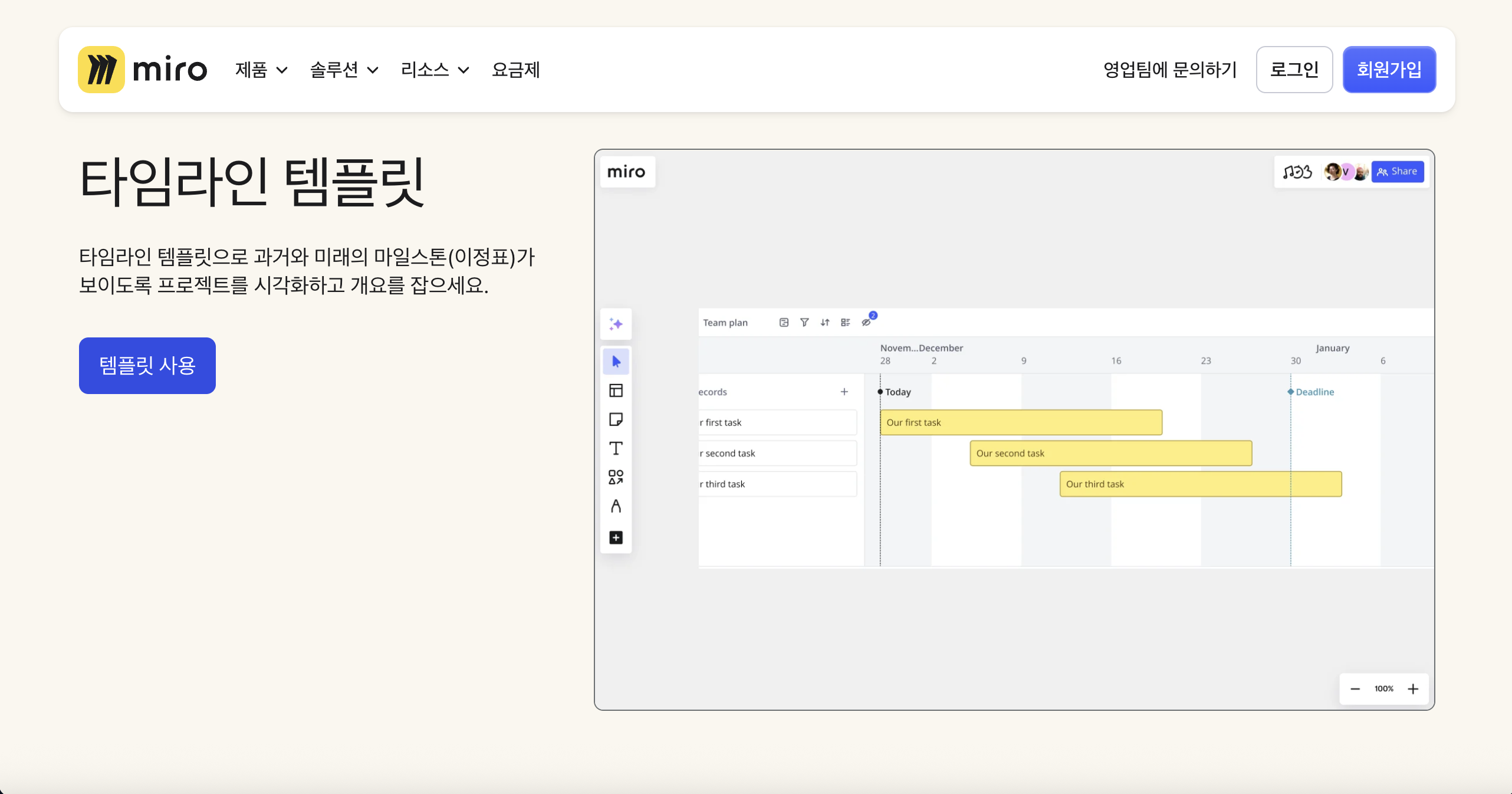Click the zoom in plus button
The height and width of the screenshot is (794, 1512).
pyautogui.click(x=1413, y=689)
